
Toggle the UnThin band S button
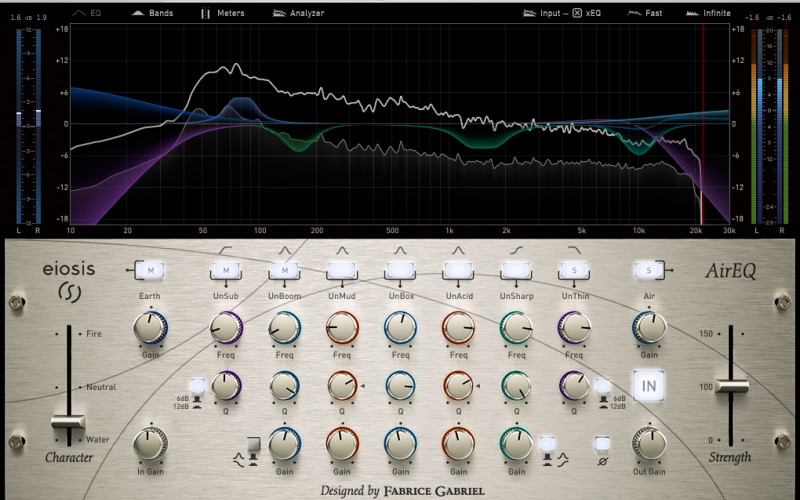click(x=574, y=270)
